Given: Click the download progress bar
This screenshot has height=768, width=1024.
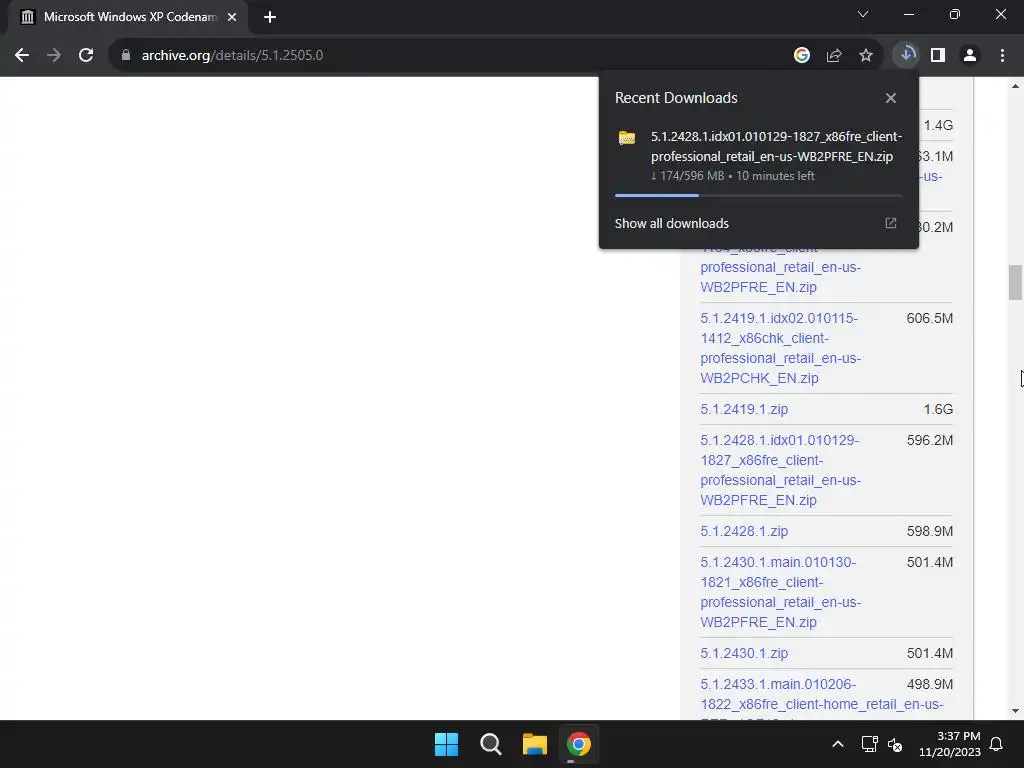Looking at the screenshot, I should [758, 195].
